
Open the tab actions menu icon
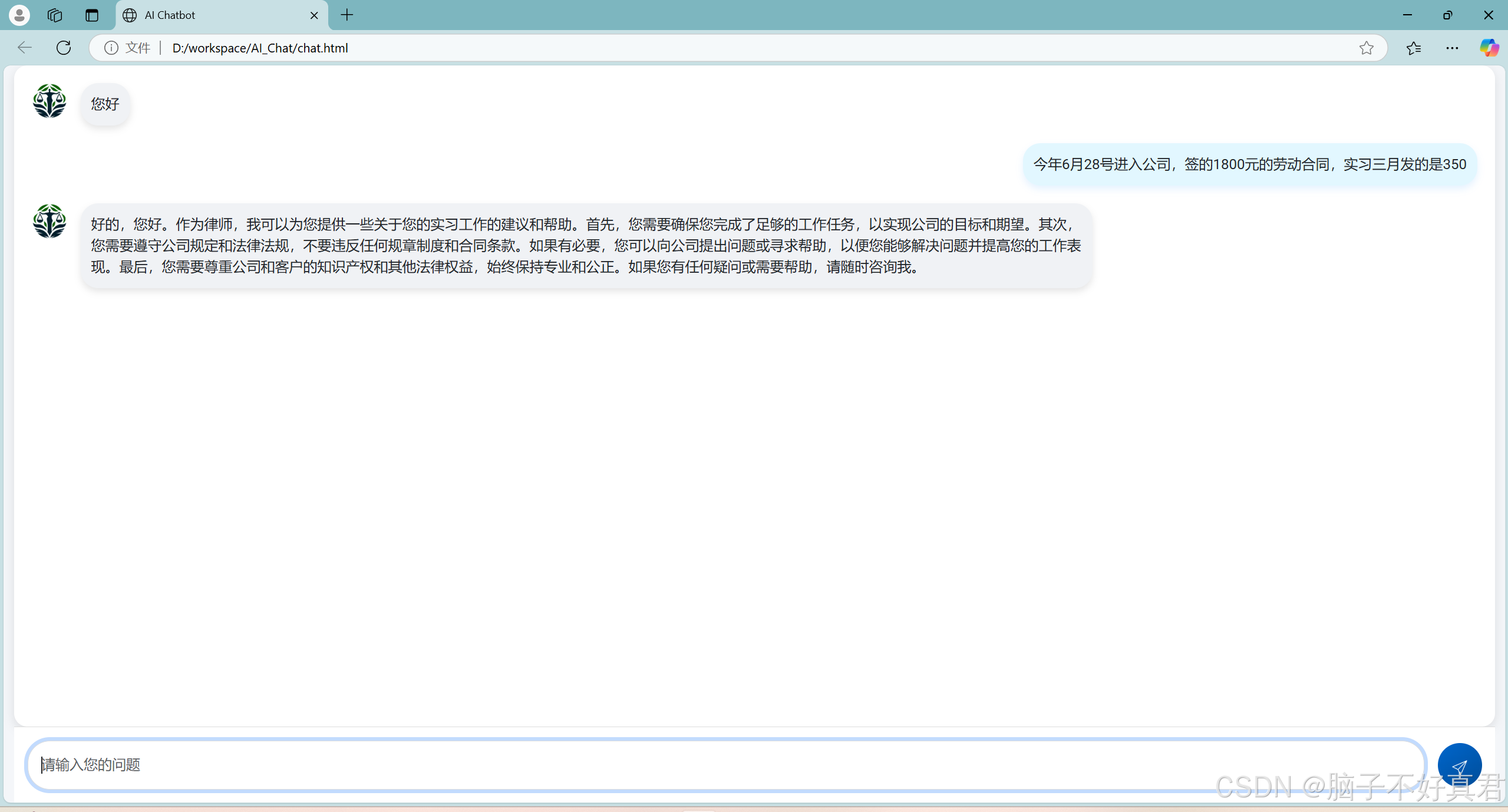92,15
